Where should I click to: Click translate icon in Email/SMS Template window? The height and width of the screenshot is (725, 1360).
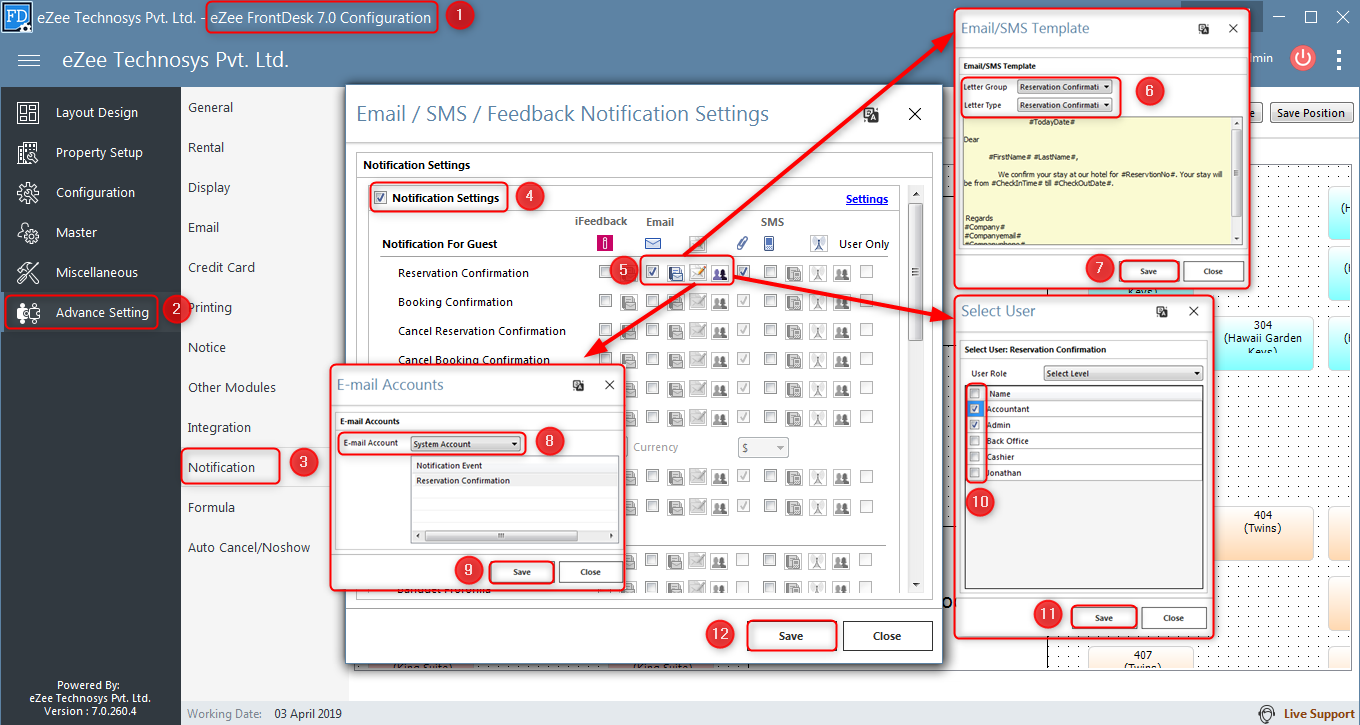pyautogui.click(x=1204, y=29)
